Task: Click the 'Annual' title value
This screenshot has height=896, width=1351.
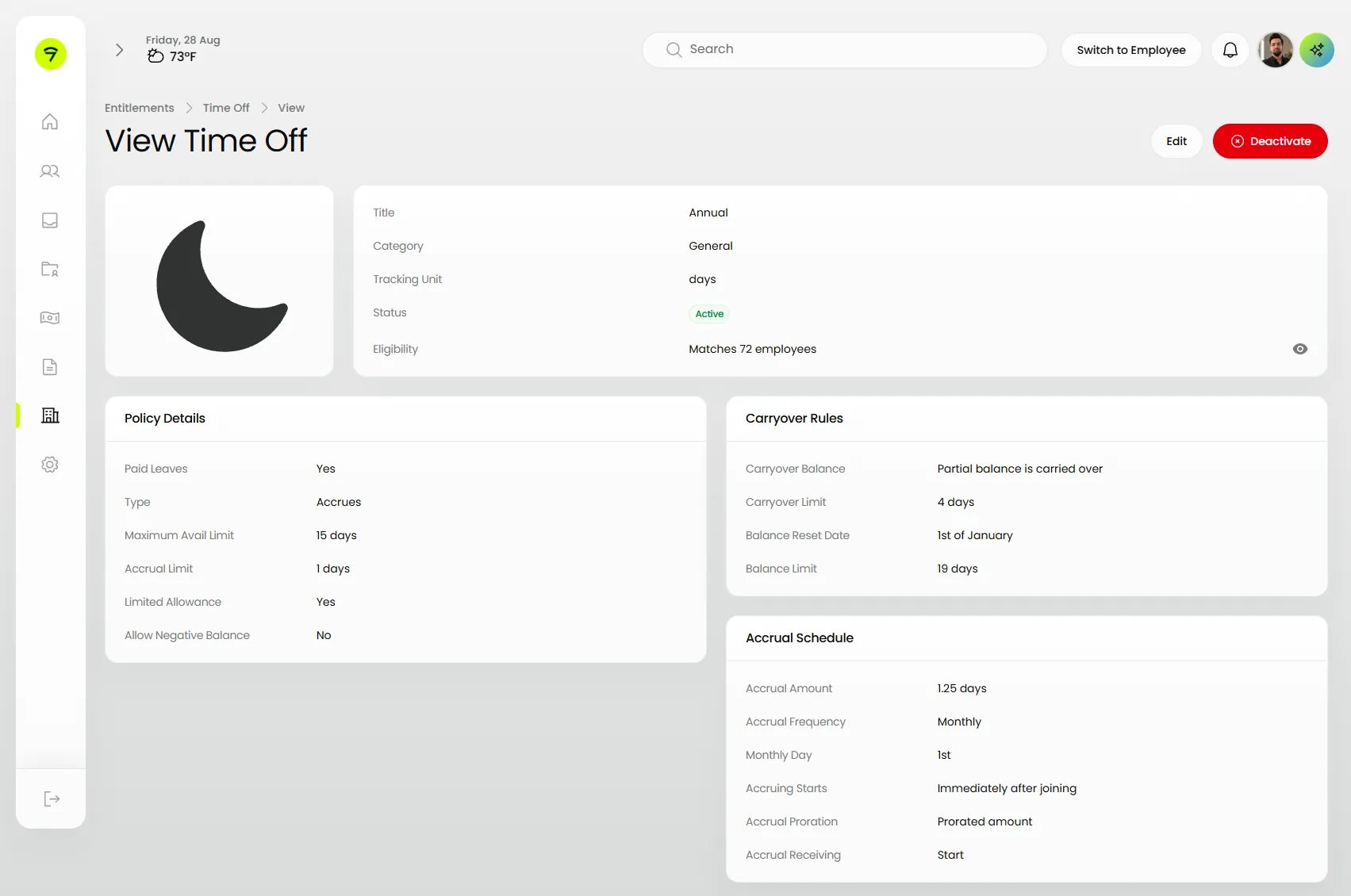Action: tap(708, 213)
